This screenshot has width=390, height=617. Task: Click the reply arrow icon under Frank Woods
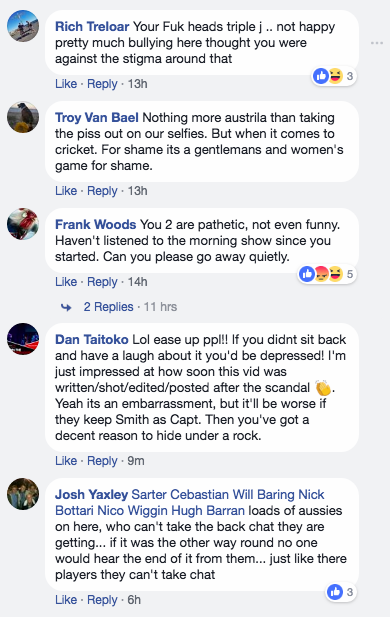[x=66, y=307]
